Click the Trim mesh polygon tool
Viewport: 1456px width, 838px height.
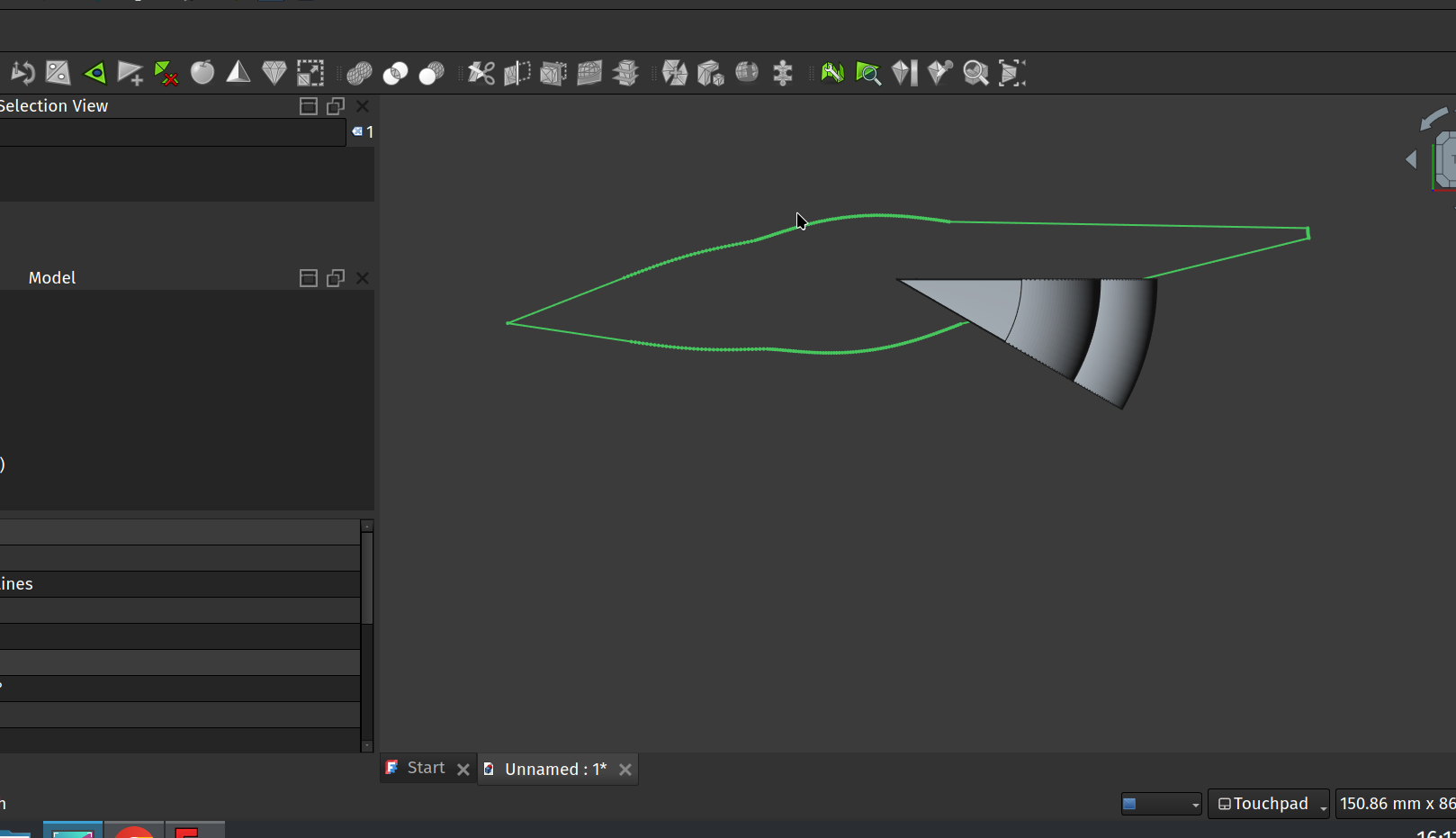(517, 73)
